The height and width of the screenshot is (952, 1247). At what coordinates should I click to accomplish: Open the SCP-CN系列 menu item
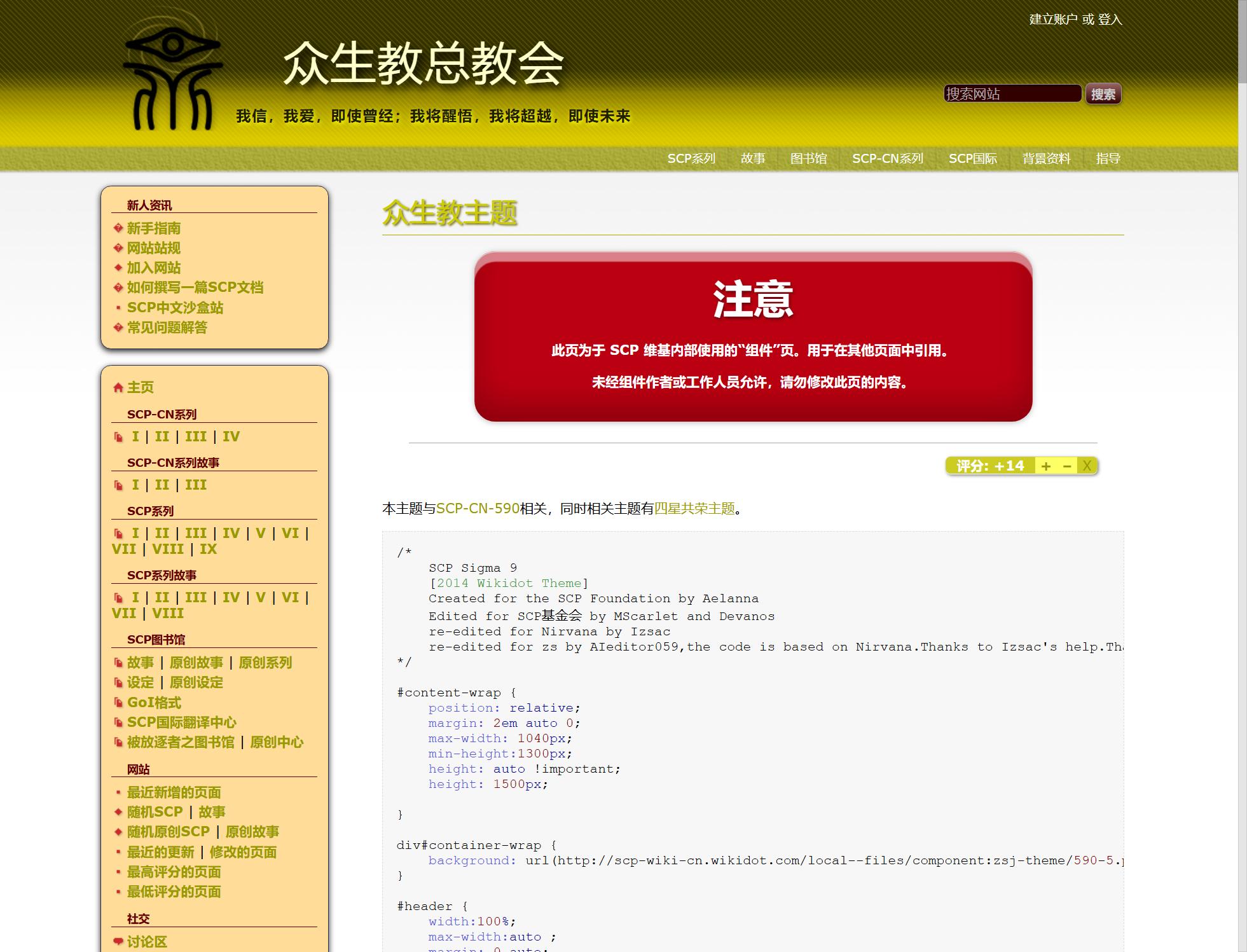pyautogui.click(x=887, y=158)
